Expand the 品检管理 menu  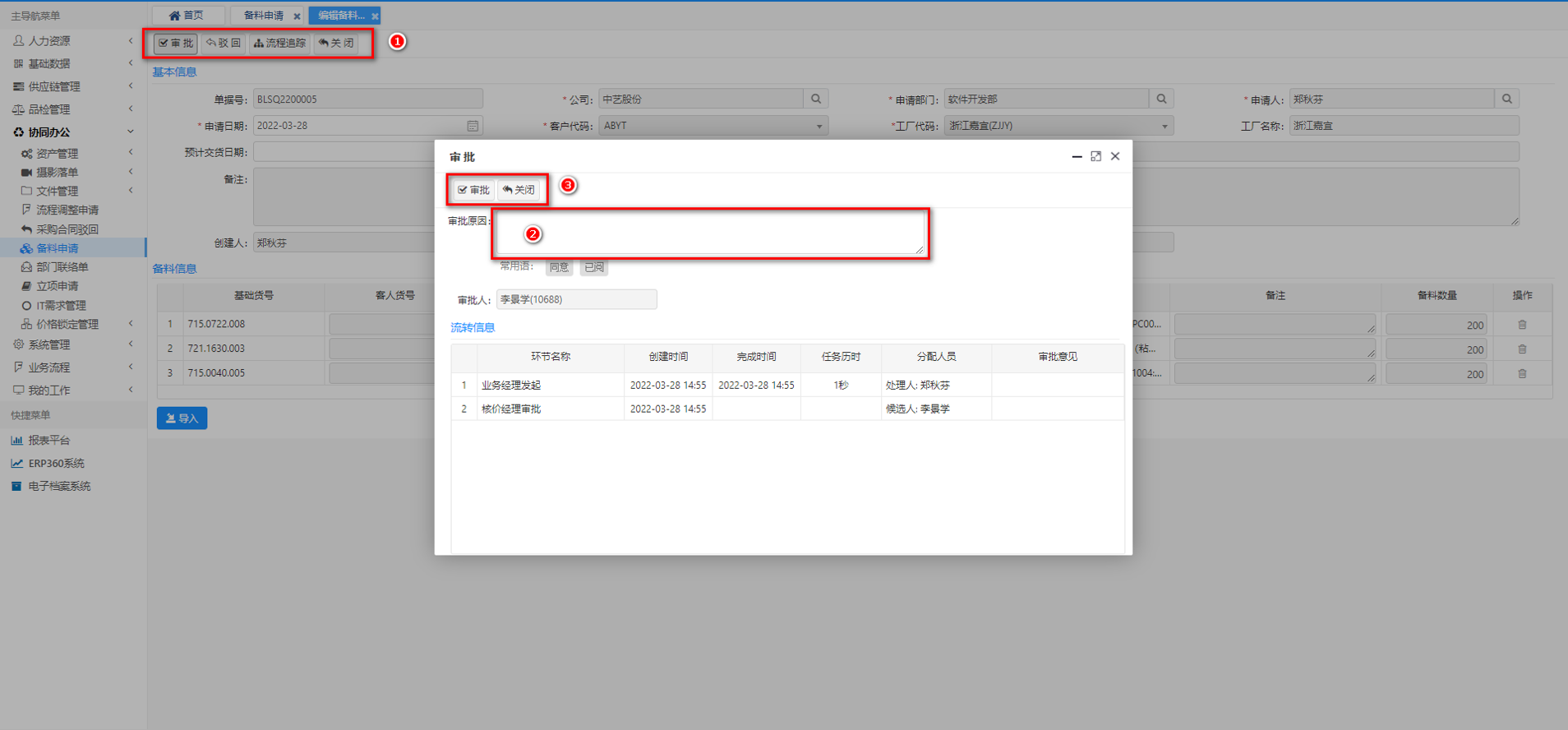73,109
